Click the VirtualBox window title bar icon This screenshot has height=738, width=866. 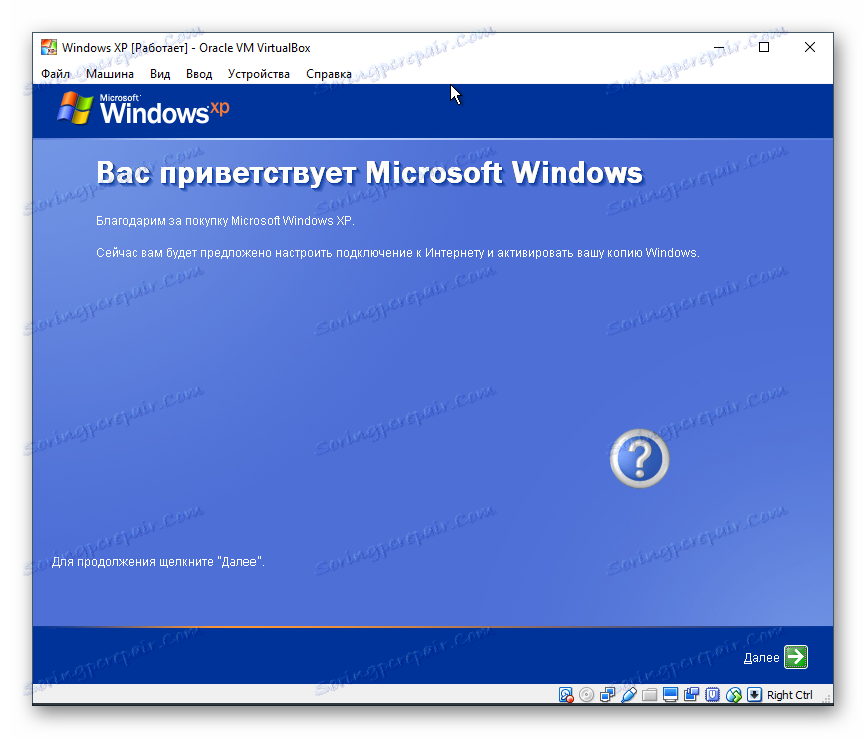click(x=49, y=48)
